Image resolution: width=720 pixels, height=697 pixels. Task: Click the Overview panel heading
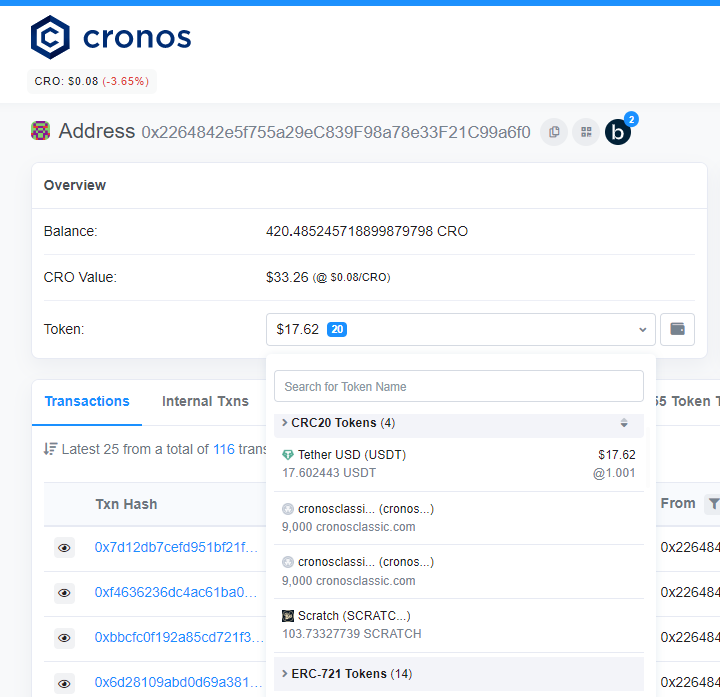[75, 185]
